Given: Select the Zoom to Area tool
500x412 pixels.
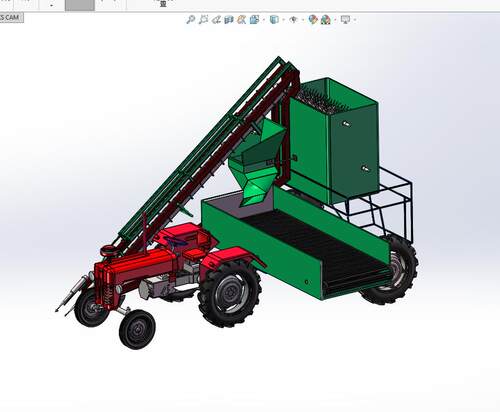Looking at the screenshot, I should (203, 20).
